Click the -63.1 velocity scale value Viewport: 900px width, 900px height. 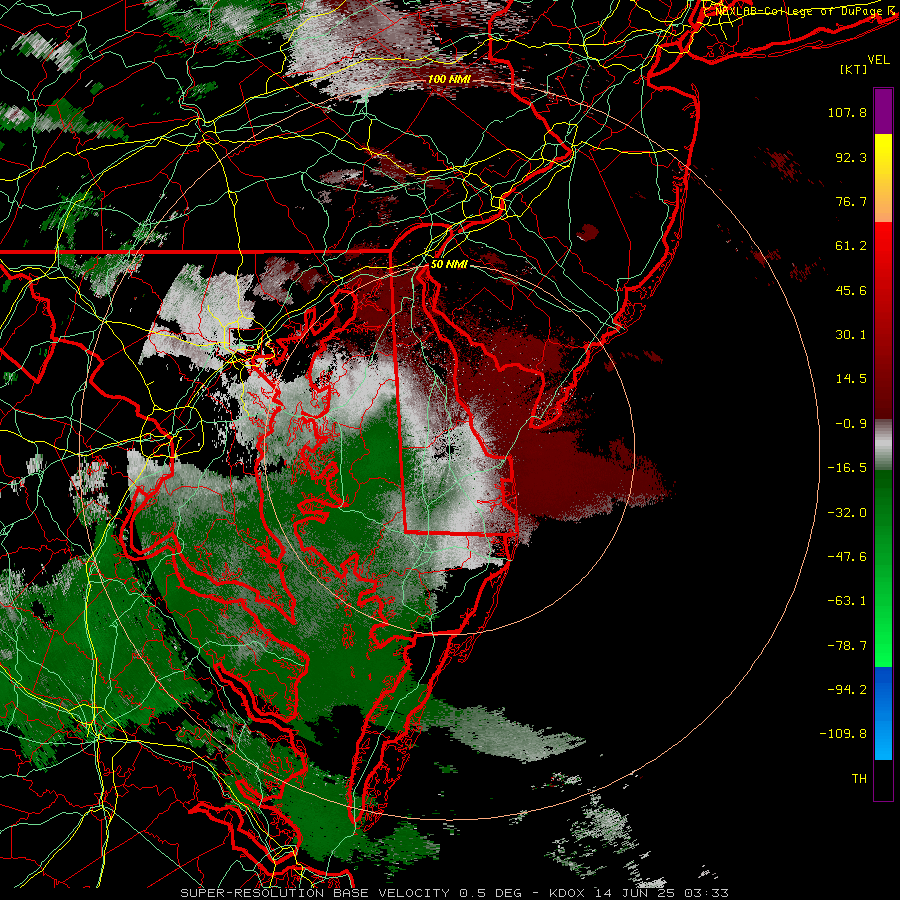847,601
